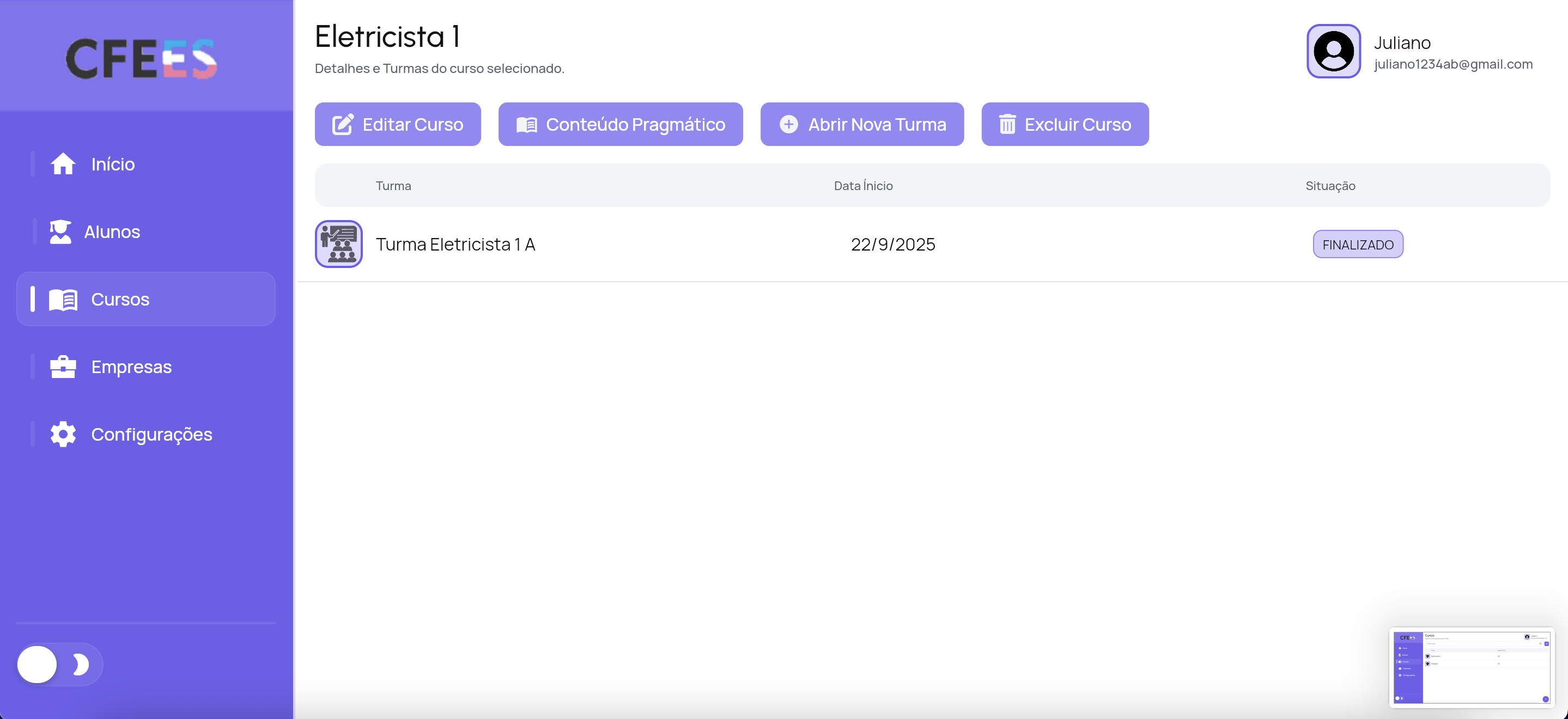The image size is (1568, 719).
Task: Select the Turma Eletricista 1 A row name
Action: coord(455,245)
